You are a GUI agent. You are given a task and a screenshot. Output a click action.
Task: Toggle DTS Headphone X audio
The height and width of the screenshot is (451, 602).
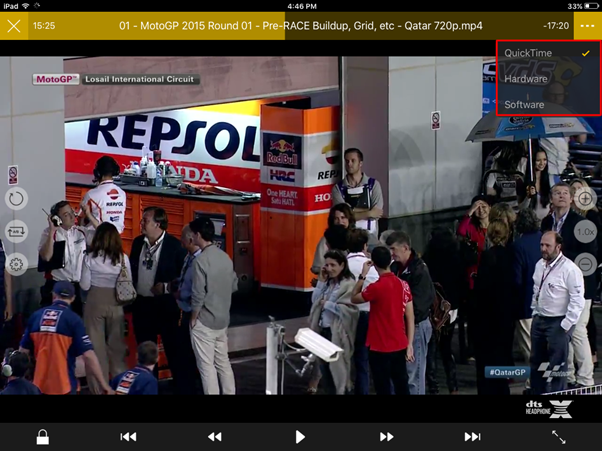(x=549, y=409)
